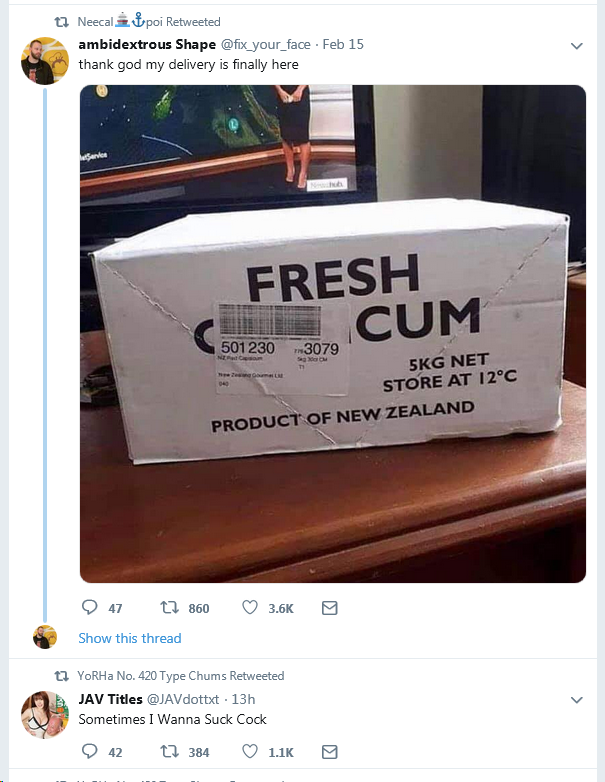Viewport: 605px width, 782px height.
Task: Retweet the JAV Titles tweet
Action: [169, 752]
